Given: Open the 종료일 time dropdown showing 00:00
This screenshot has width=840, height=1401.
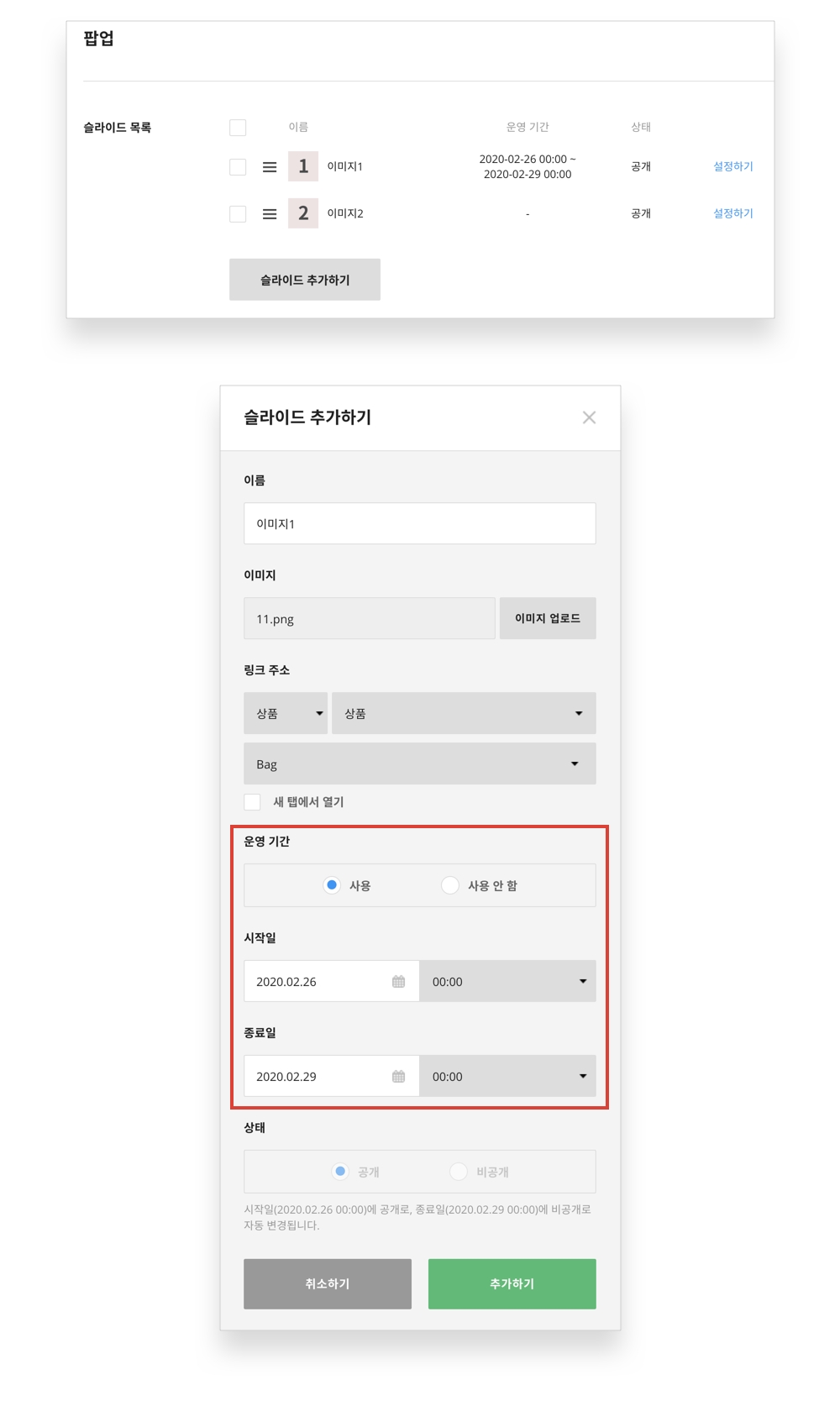Looking at the screenshot, I should [507, 1076].
